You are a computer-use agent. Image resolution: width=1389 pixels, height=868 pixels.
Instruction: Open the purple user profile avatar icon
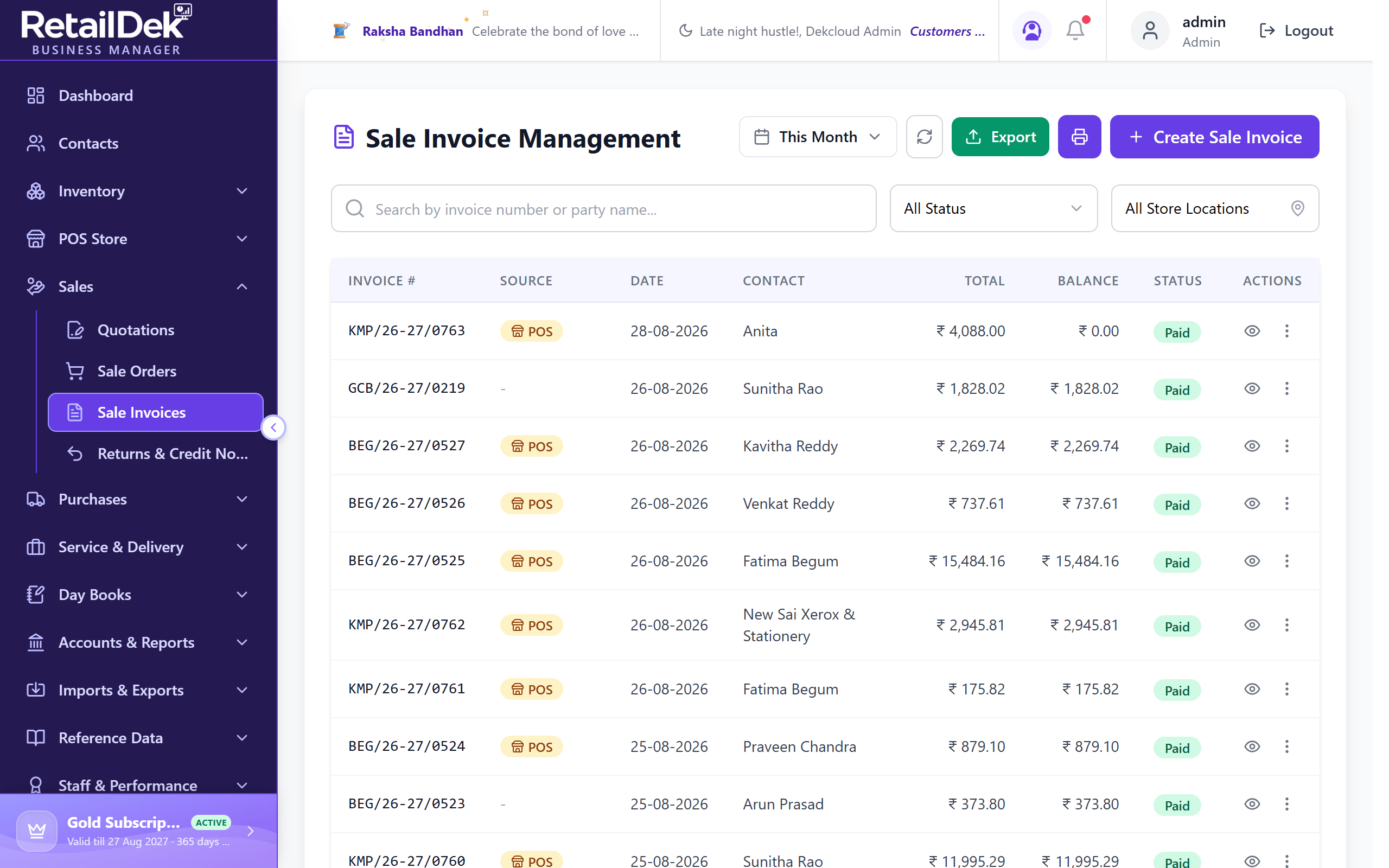(x=1031, y=30)
